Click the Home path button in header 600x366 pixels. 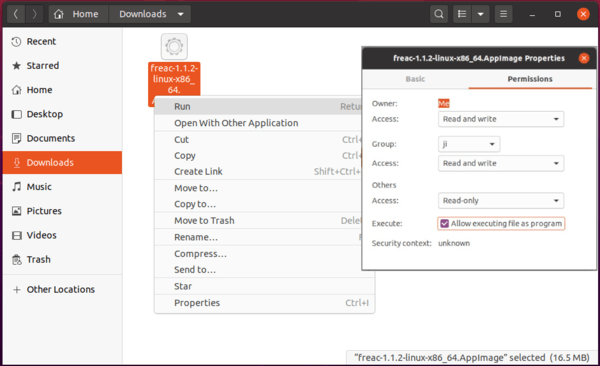click(79, 14)
